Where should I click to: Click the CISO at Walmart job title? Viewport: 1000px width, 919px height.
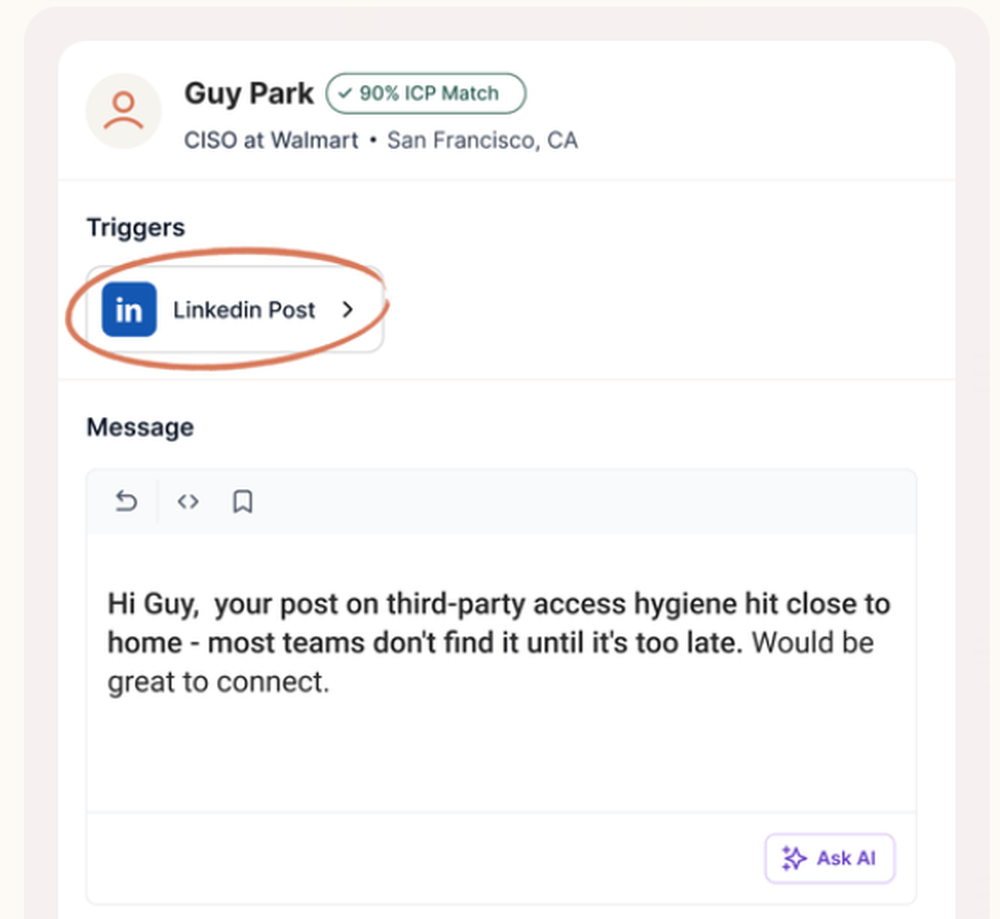pos(271,140)
